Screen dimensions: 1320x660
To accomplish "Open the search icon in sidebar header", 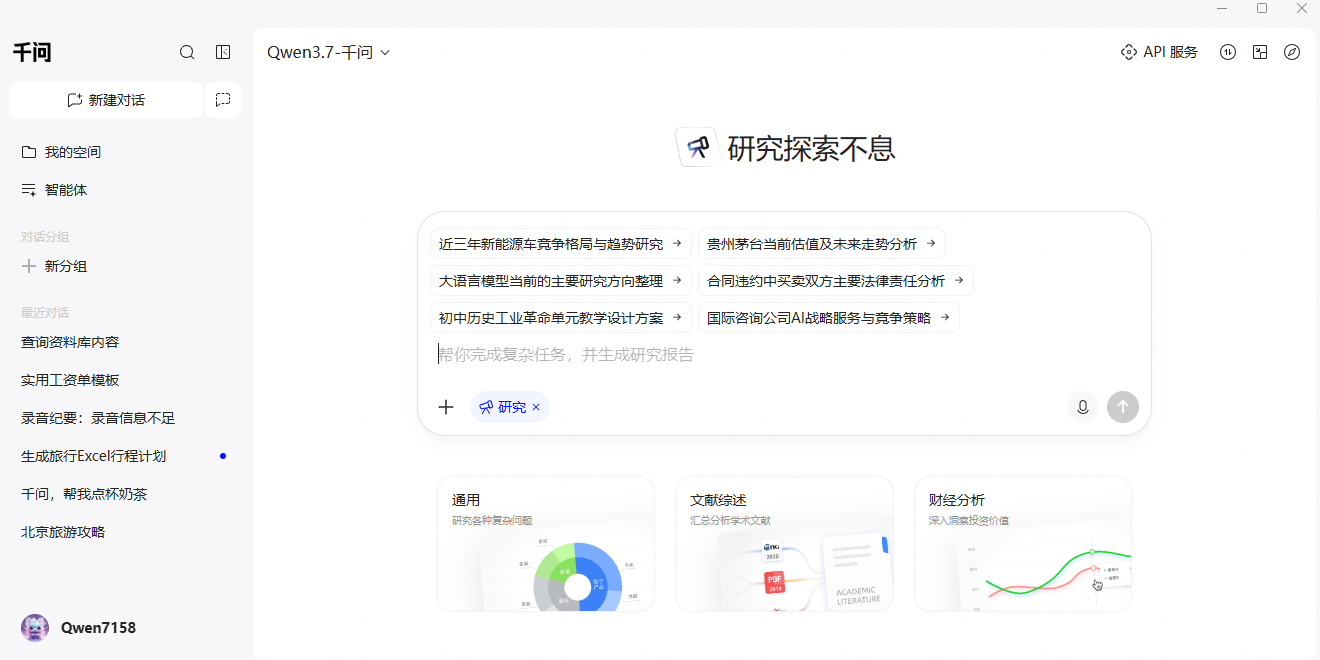I will pyautogui.click(x=187, y=52).
